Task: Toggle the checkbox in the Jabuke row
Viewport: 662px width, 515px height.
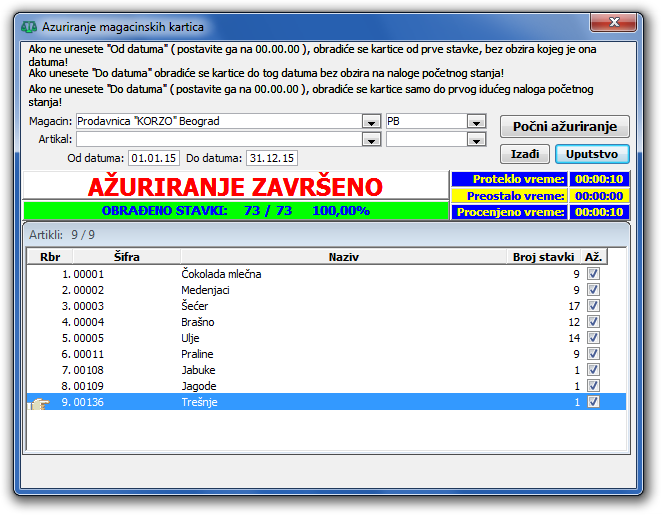Action: pos(593,370)
